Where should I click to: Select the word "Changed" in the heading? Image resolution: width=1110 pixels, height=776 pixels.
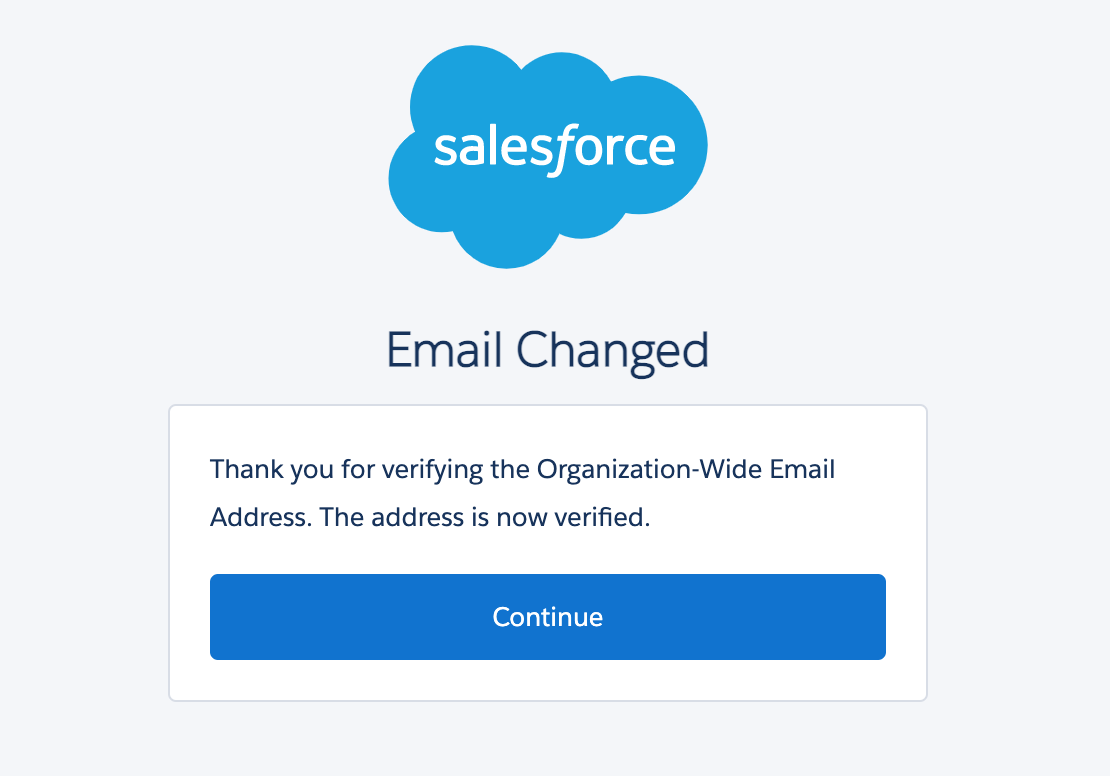click(612, 351)
